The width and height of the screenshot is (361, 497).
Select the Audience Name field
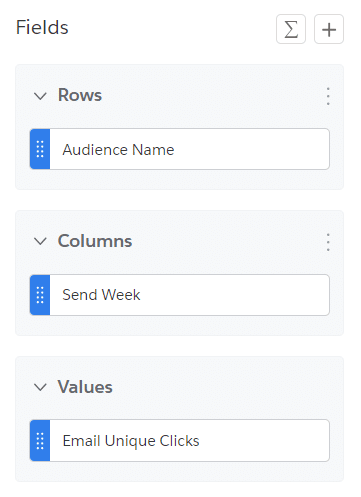click(180, 149)
